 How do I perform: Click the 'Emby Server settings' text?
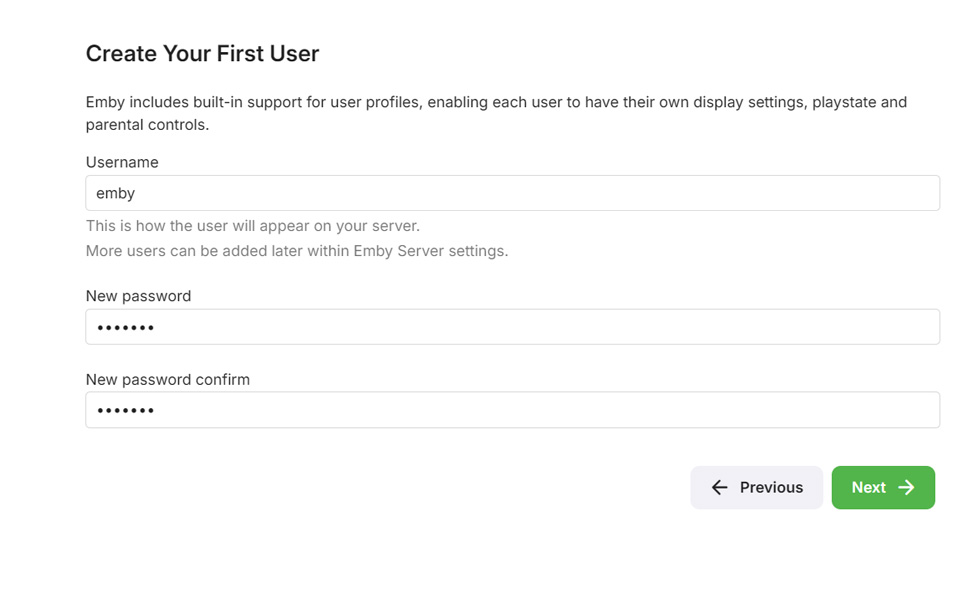430,251
